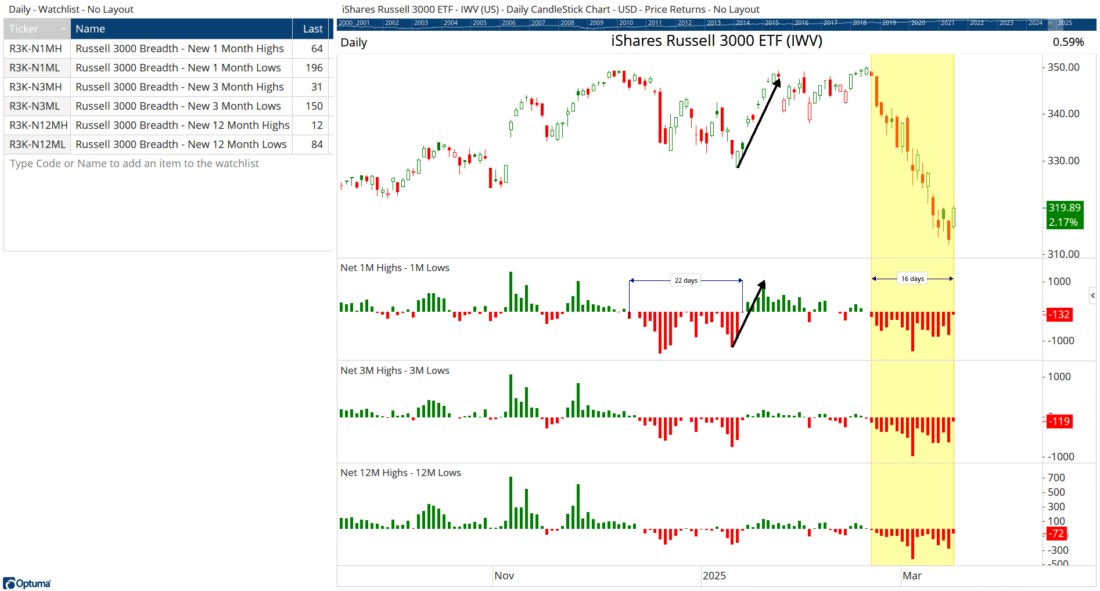Click the 0.59% value beside the title
Screen dimensions: 1100x591
tap(1068, 42)
